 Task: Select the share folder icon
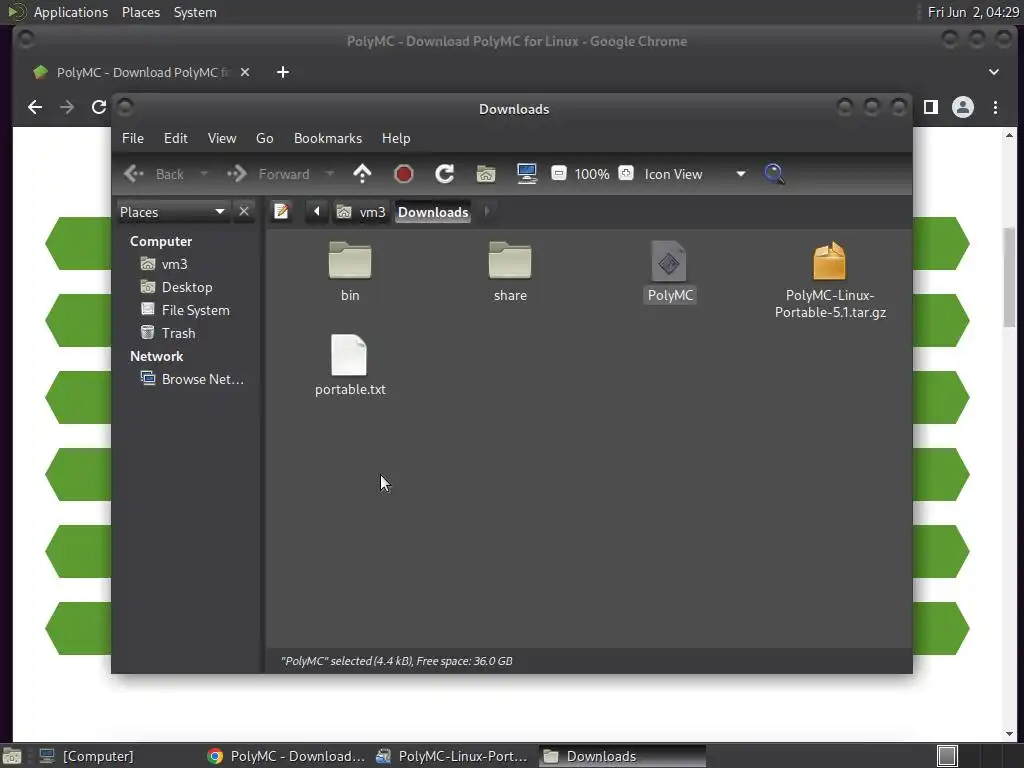510,261
